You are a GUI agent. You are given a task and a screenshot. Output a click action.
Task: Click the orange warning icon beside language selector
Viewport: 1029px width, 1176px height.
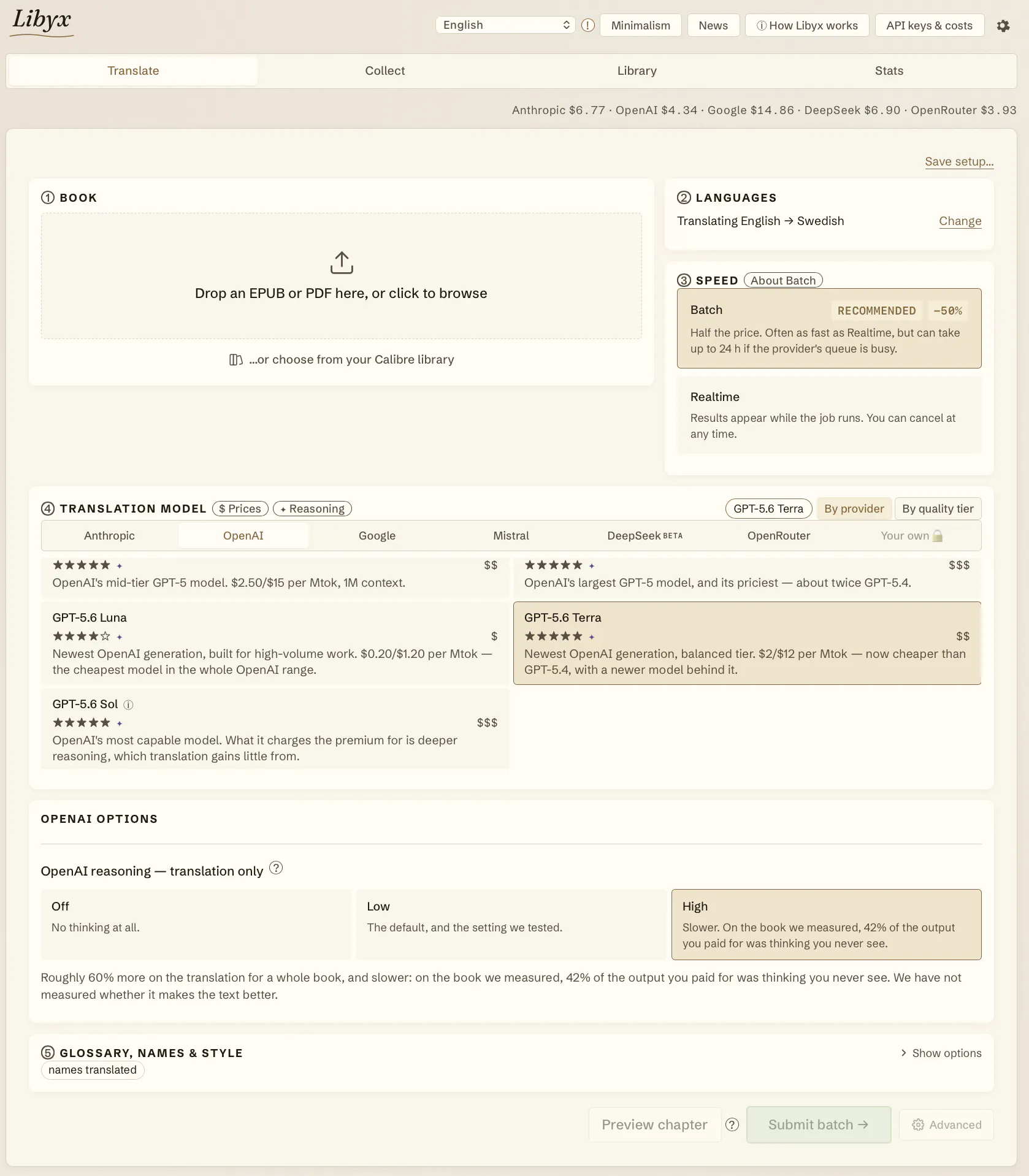point(588,25)
